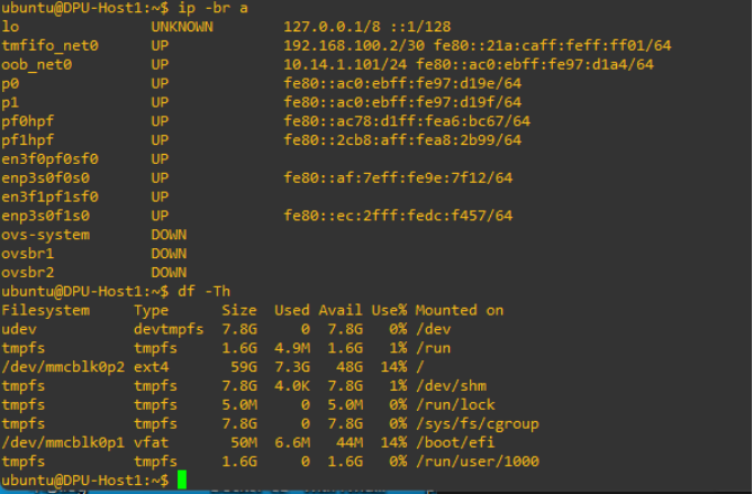The width and height of the screenshot is (753, 494).
Task: Click the "Mounted on" column header
Action: click(x=459, y=310)
